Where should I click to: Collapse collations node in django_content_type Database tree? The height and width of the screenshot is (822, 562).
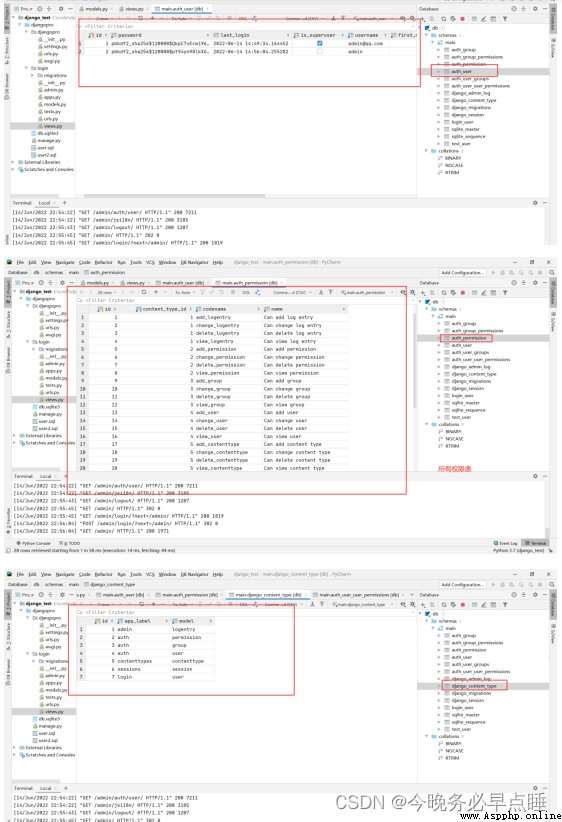point(426,737)
